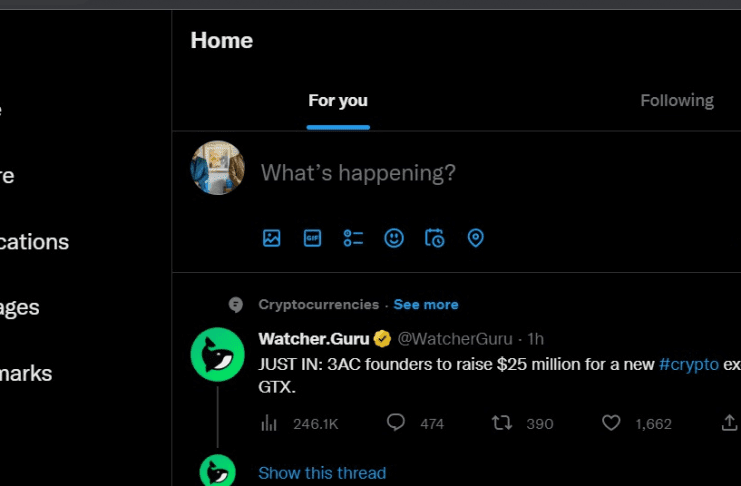Viewport: 741px width, 486px height.
Task: Click the What's happening text field
Action: pyautogui.click(x=358, y=173)
